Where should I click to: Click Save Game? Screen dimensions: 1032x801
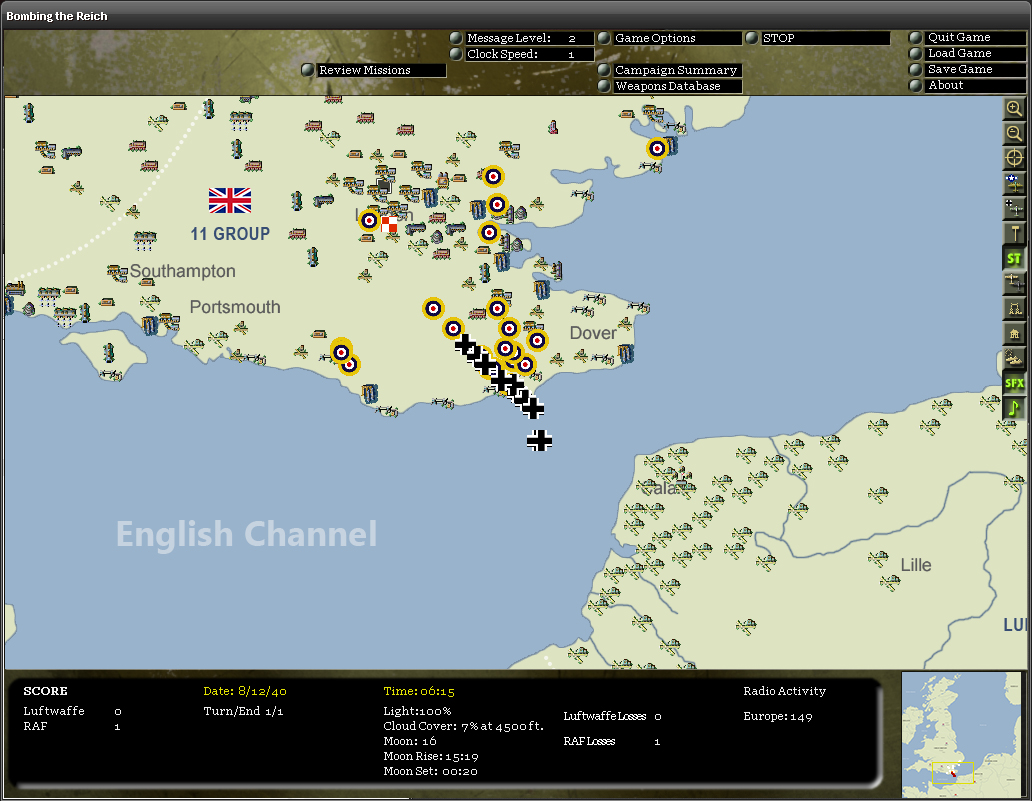[967, 69]
